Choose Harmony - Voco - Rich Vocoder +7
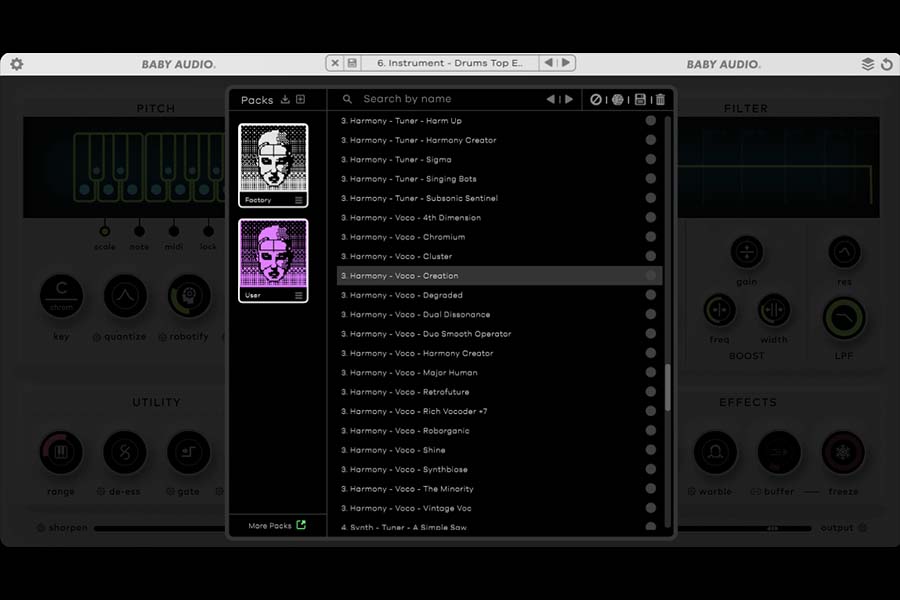 [x=499, y=411]
